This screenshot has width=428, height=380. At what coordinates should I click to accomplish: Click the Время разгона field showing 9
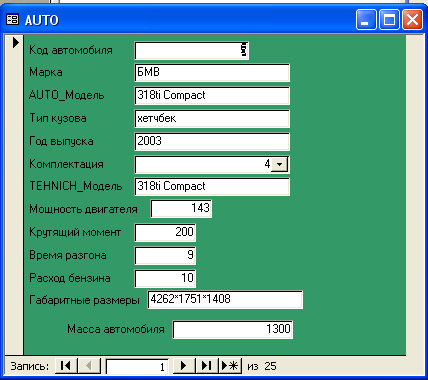coord(165,255)
